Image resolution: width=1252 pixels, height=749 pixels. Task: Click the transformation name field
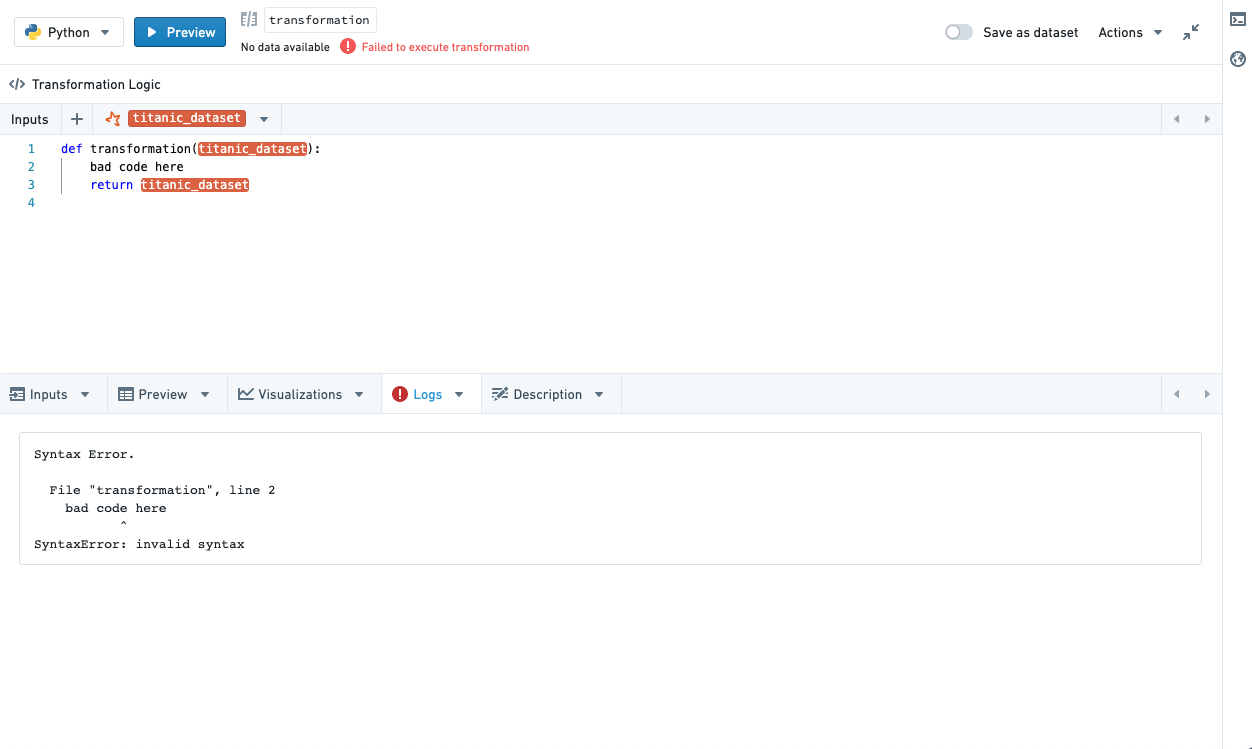coord(320,20)
